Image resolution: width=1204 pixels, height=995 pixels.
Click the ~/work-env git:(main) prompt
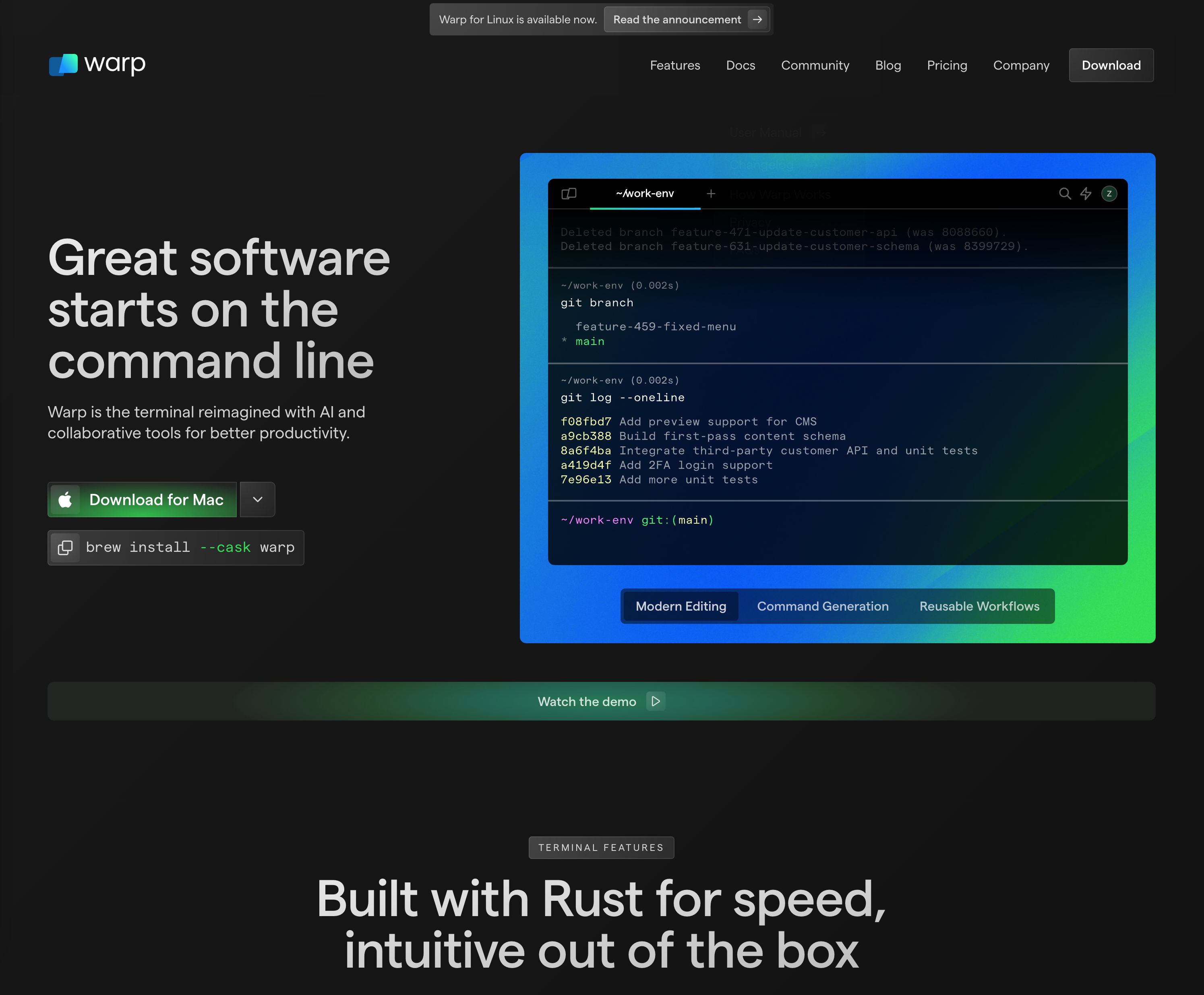637,520
